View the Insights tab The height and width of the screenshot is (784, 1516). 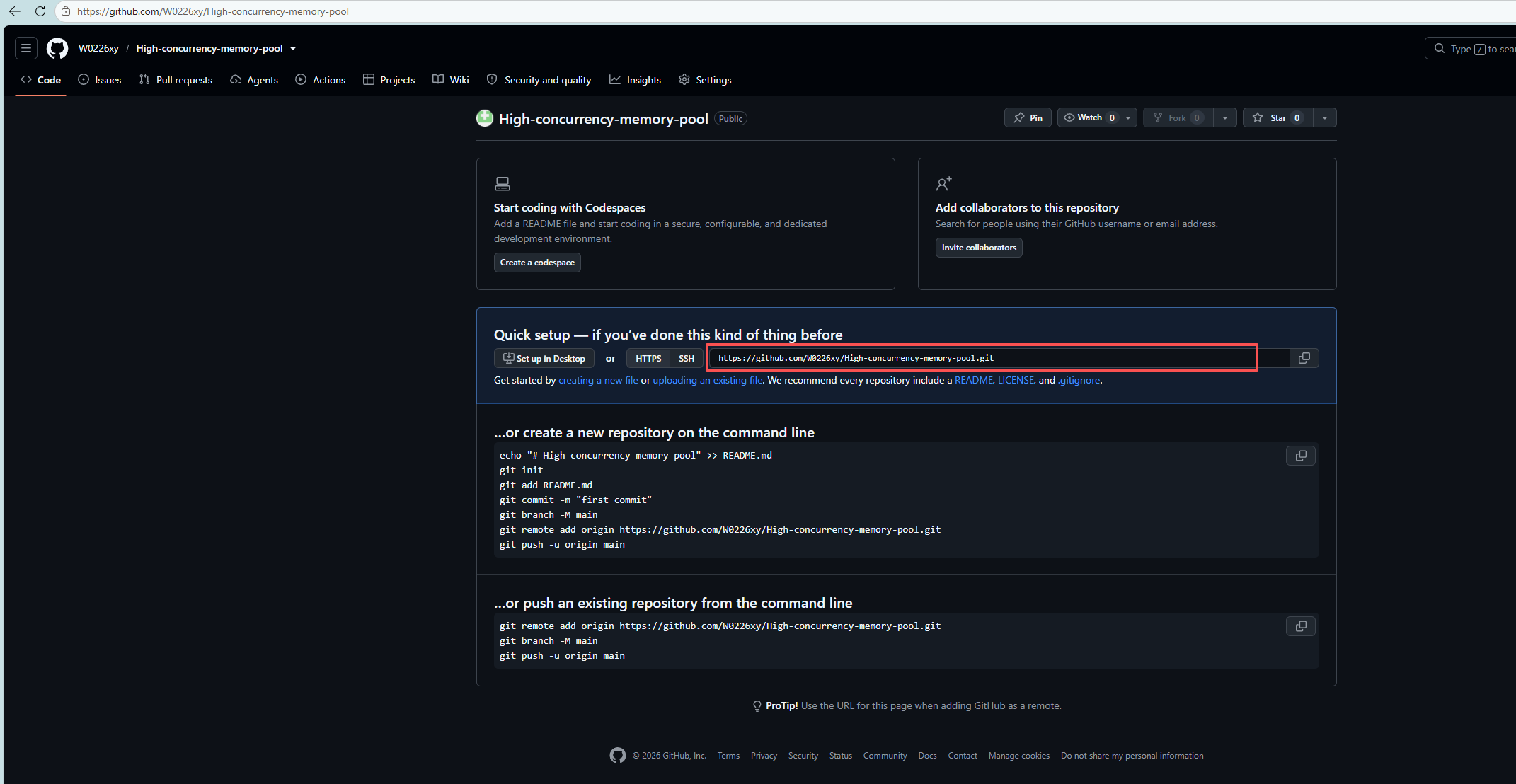pos(636,80)
